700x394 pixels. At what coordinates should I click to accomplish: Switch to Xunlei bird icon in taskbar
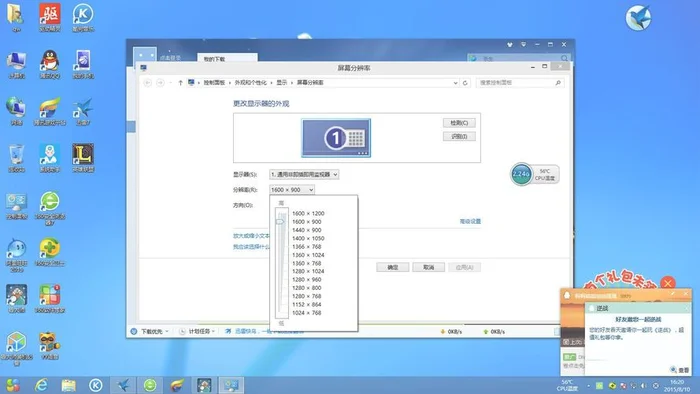123,385
